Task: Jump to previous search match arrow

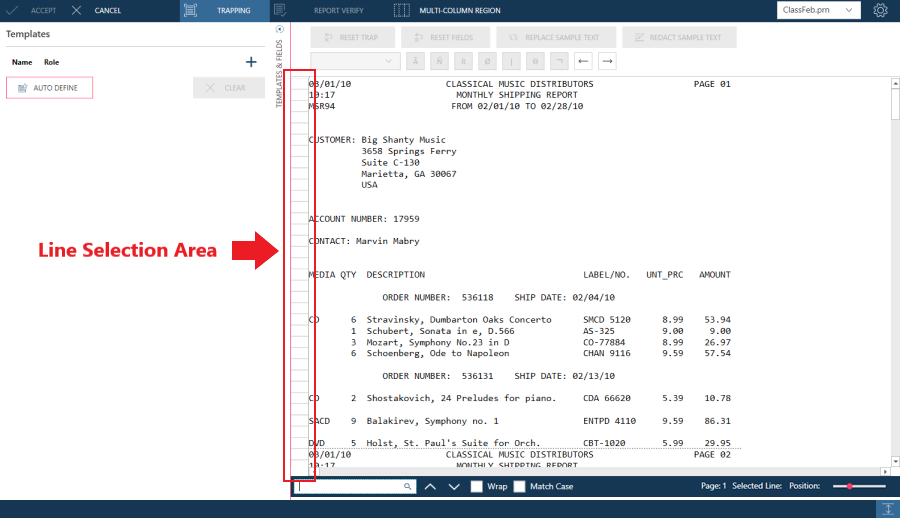Action: pos(430,486)
